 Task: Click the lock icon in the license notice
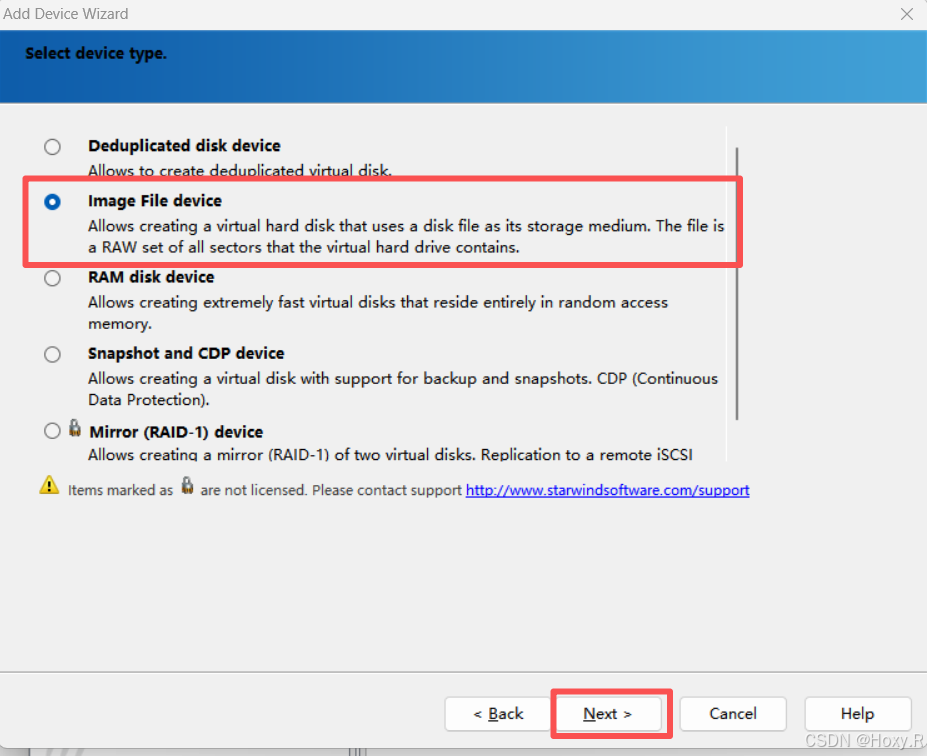pos(187,485)
